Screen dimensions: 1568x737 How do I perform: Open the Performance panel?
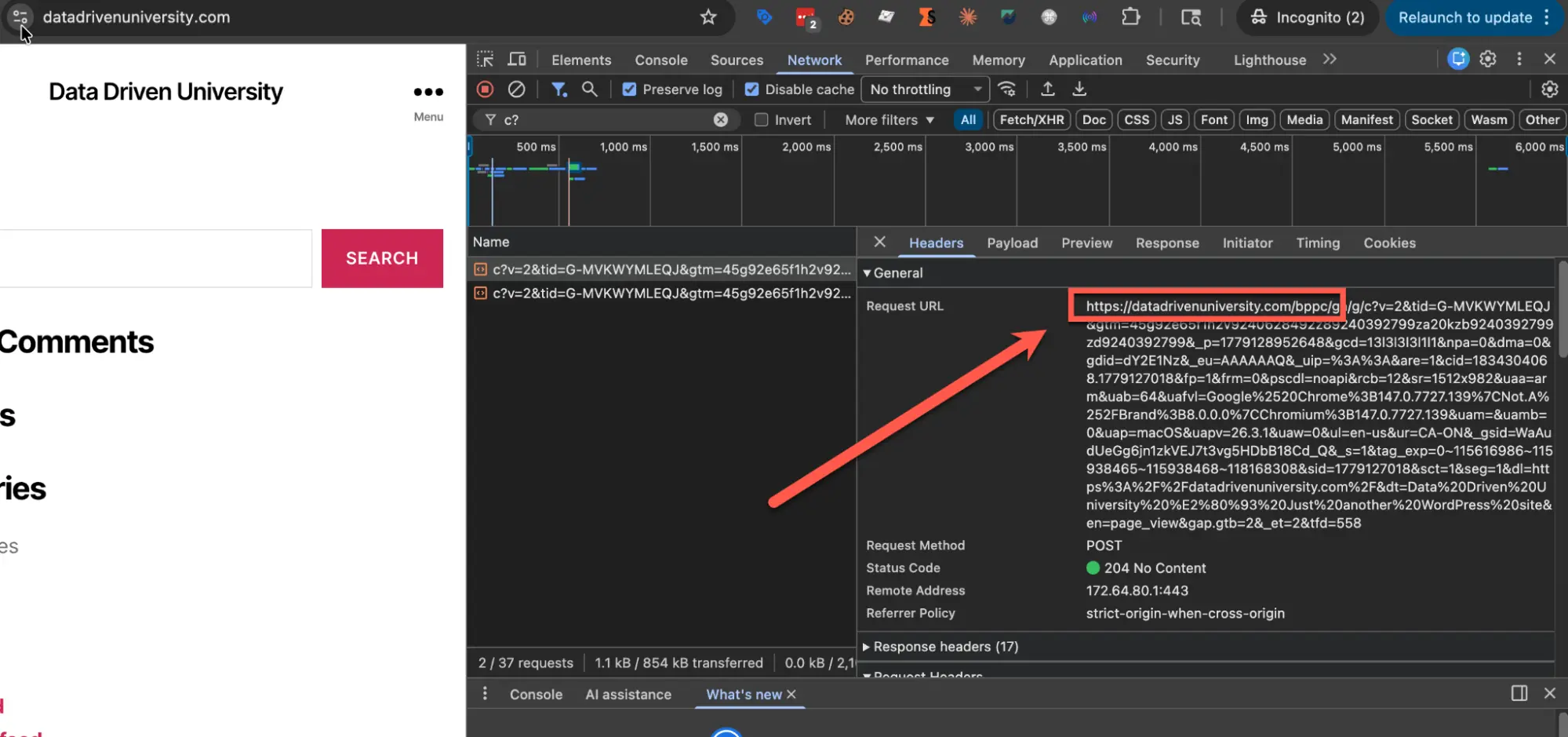coord(907,60)
